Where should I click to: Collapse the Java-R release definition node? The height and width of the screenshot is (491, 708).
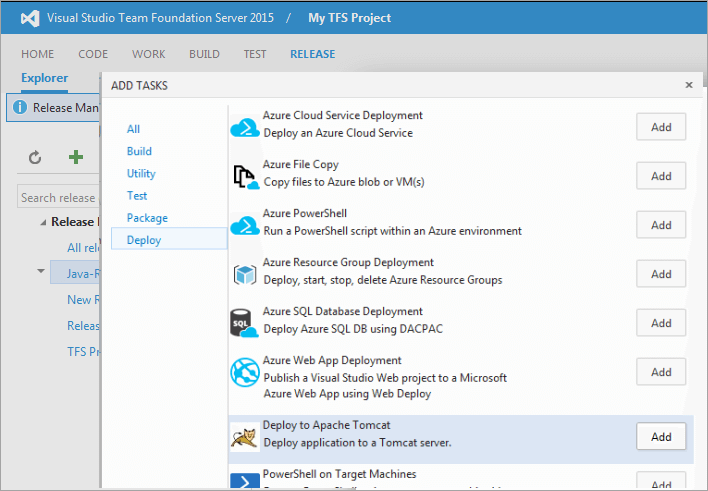(41, 271)
